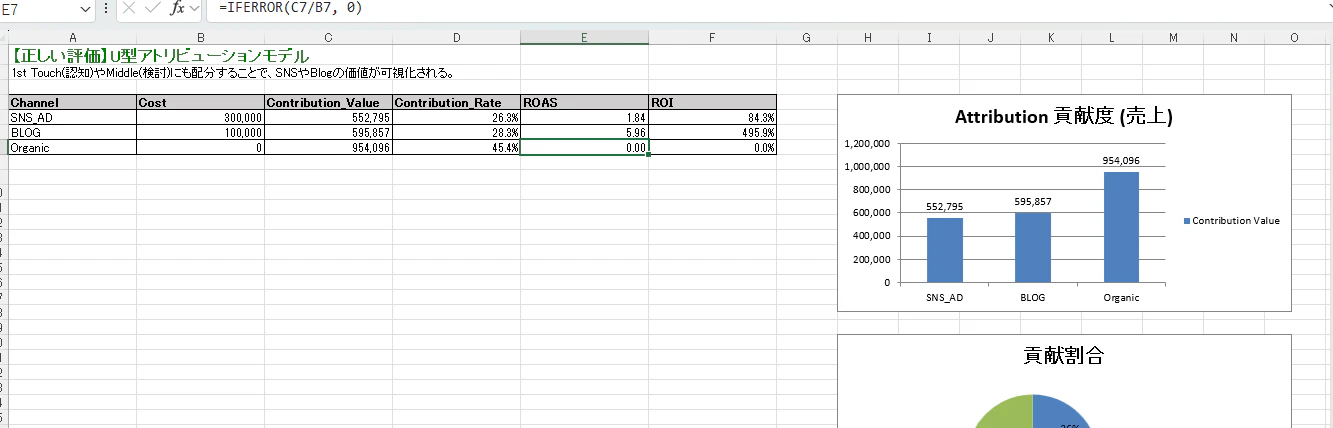Select the cost cell 300,000

pyautogui.click(x=200, y=117)
